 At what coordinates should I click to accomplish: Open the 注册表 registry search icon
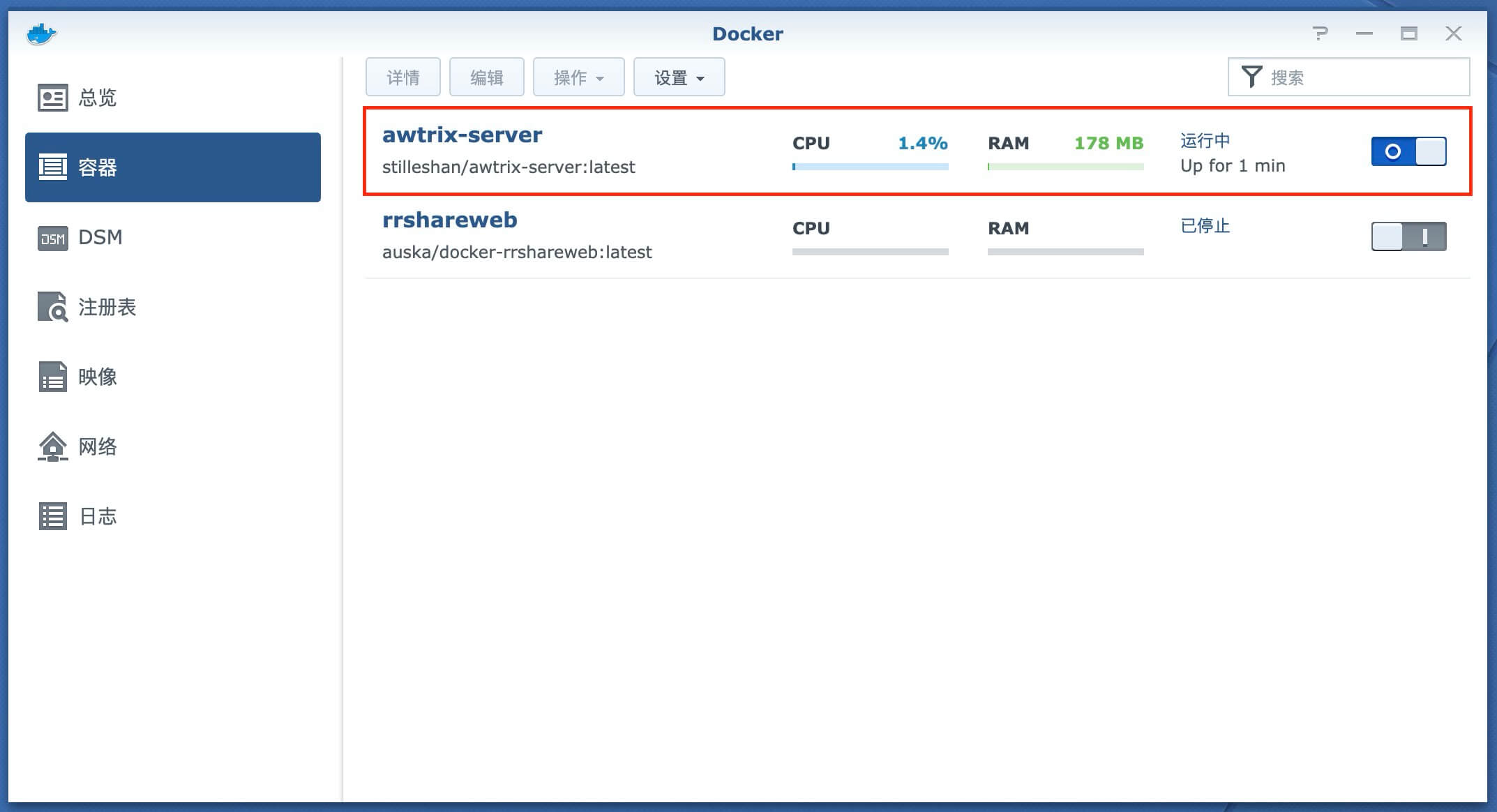tap(52, 307)
